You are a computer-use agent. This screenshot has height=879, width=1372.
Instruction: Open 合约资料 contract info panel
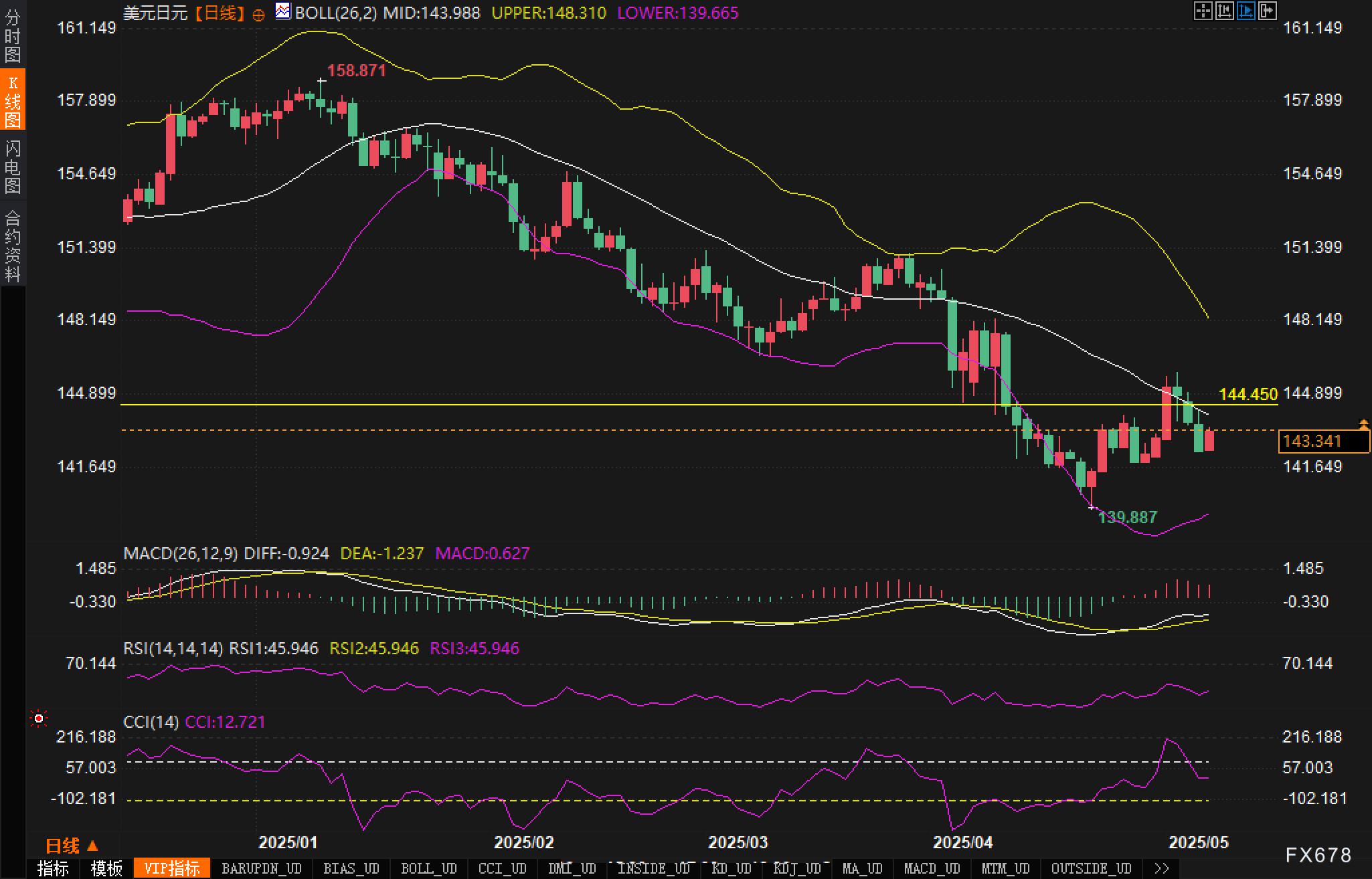coord(13,246)
